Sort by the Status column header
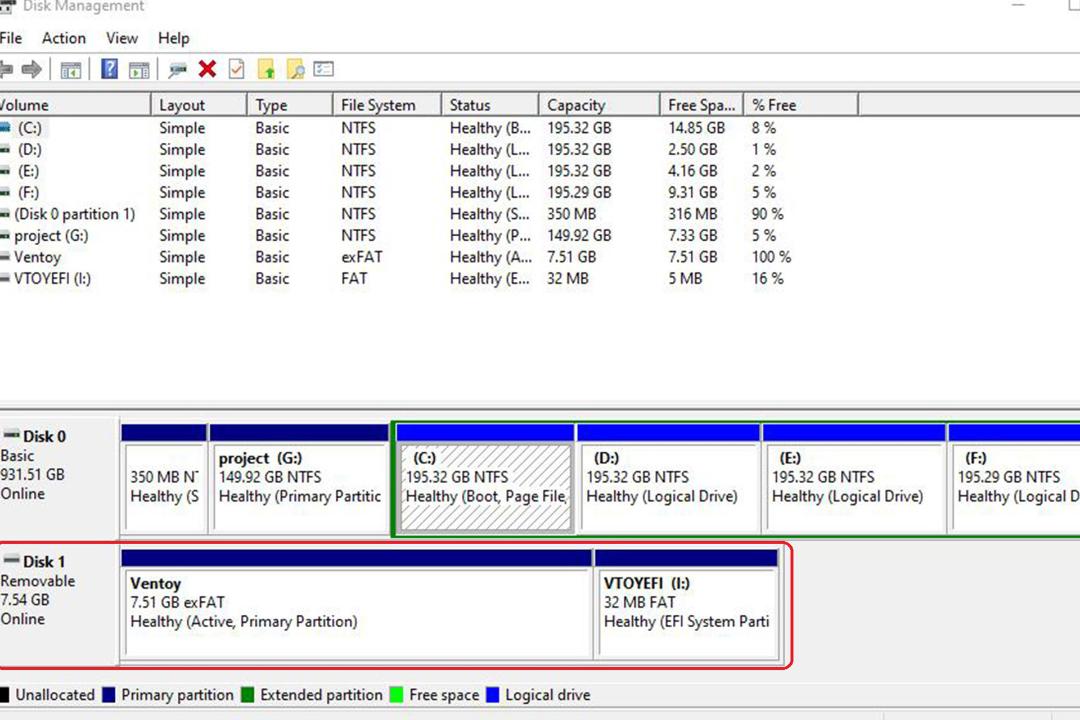Screen dimensions: 1080x720 [490, 105]
